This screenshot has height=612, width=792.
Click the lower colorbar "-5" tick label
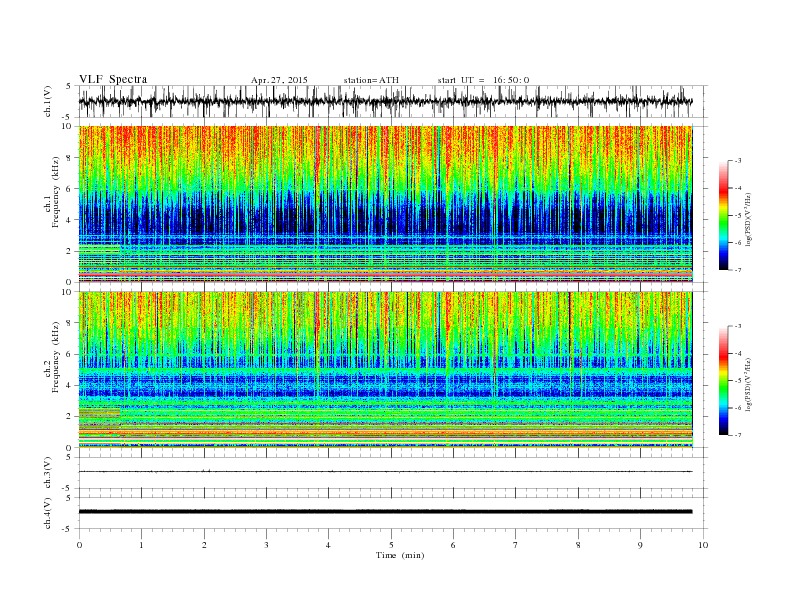point(738,381)
